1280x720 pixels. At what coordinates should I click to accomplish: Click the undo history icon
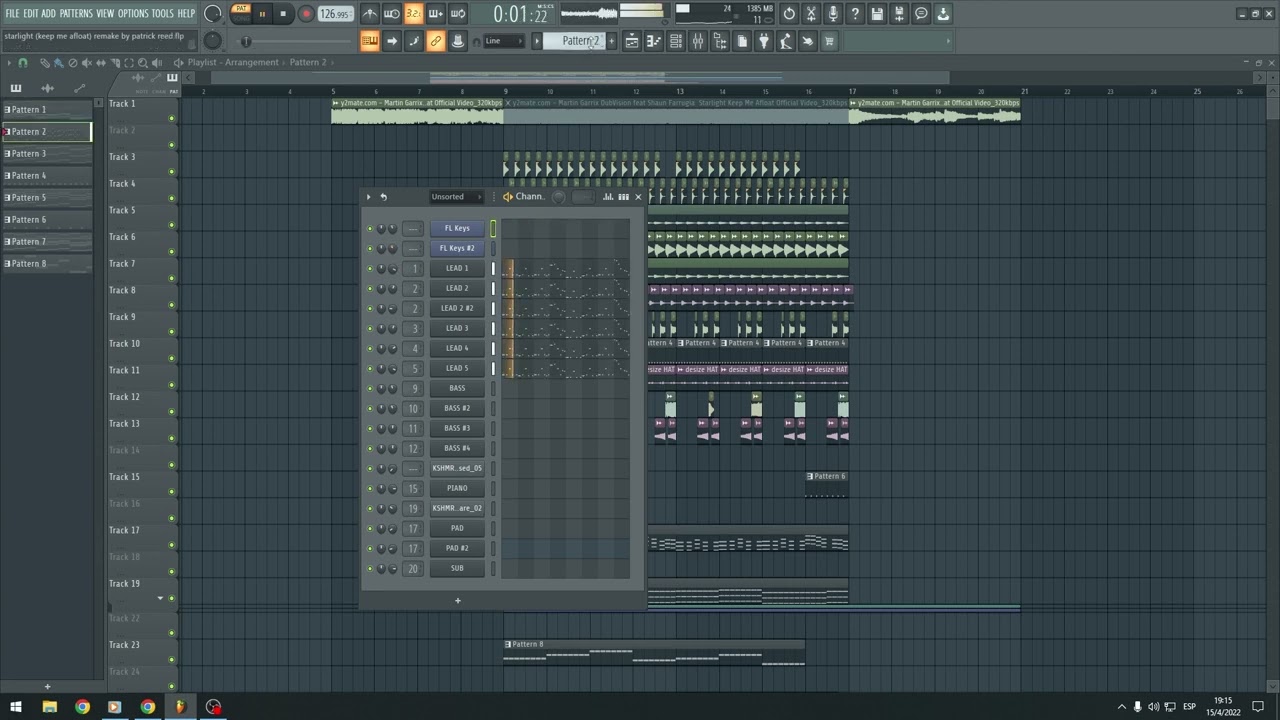pos(789,14)
